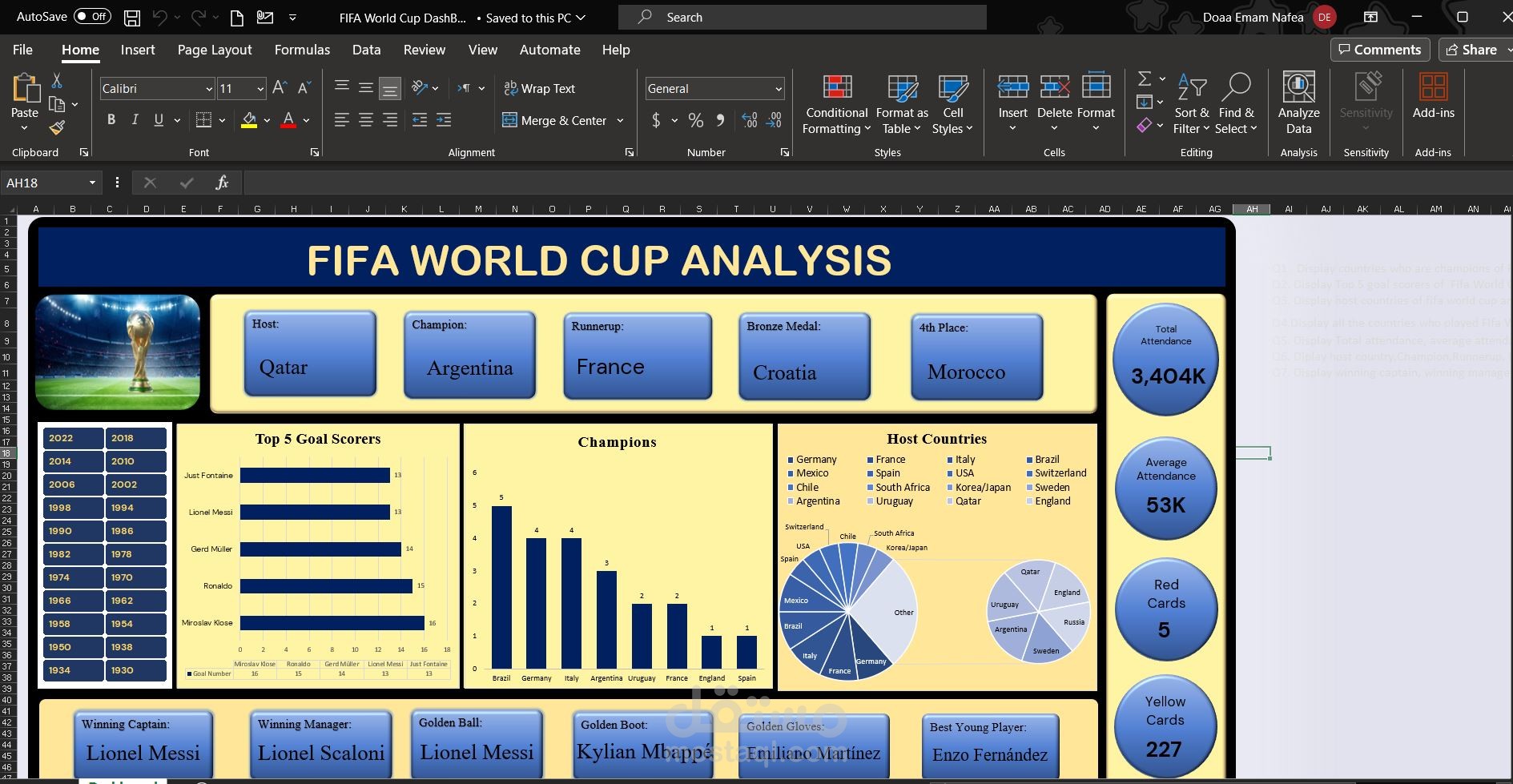1513x784 pixels.
Task: Click the Redo arrow icon
Action: click(x=198, y=18)
